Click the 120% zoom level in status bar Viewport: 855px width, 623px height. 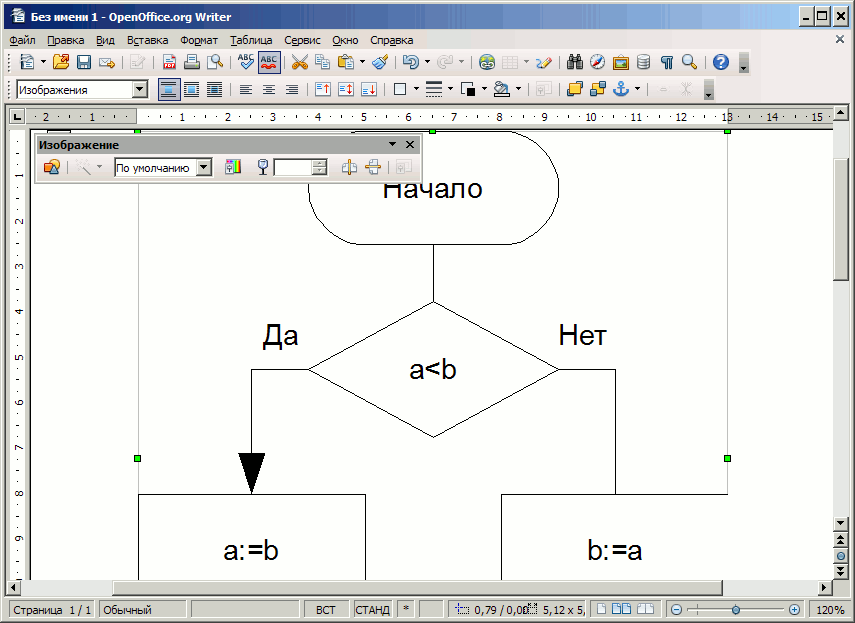pos(830,609)
